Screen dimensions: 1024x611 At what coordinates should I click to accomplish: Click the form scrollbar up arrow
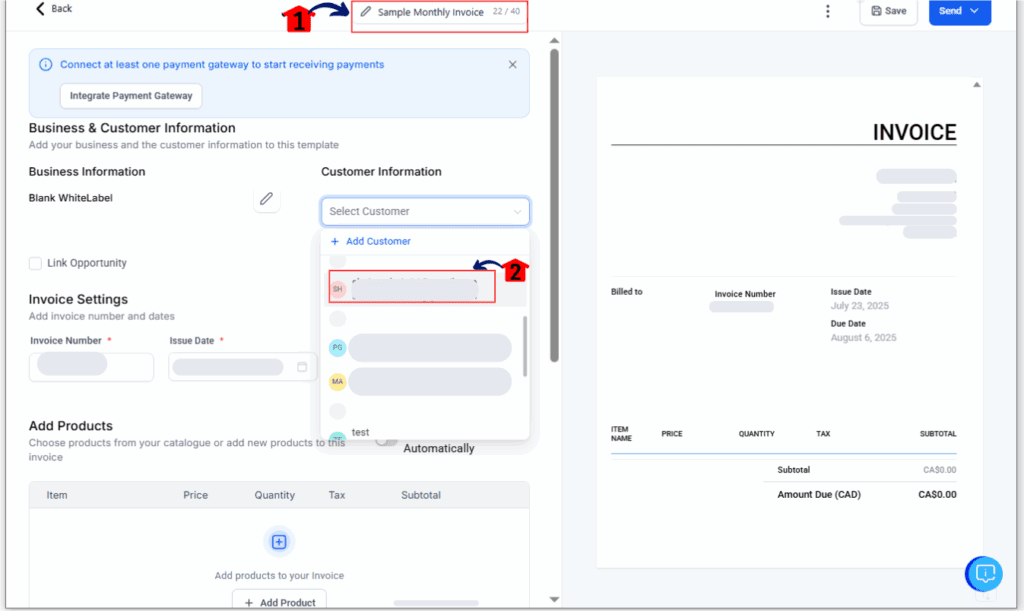[x=554, y=40]
